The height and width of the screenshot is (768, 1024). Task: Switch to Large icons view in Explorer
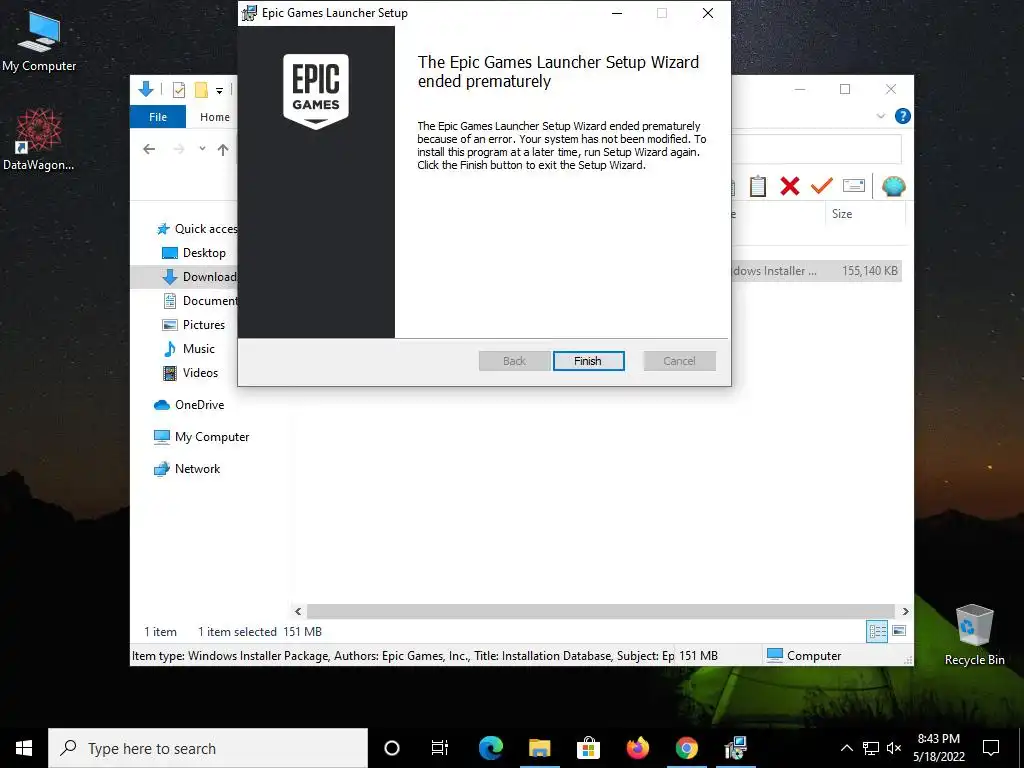point(899,631)
